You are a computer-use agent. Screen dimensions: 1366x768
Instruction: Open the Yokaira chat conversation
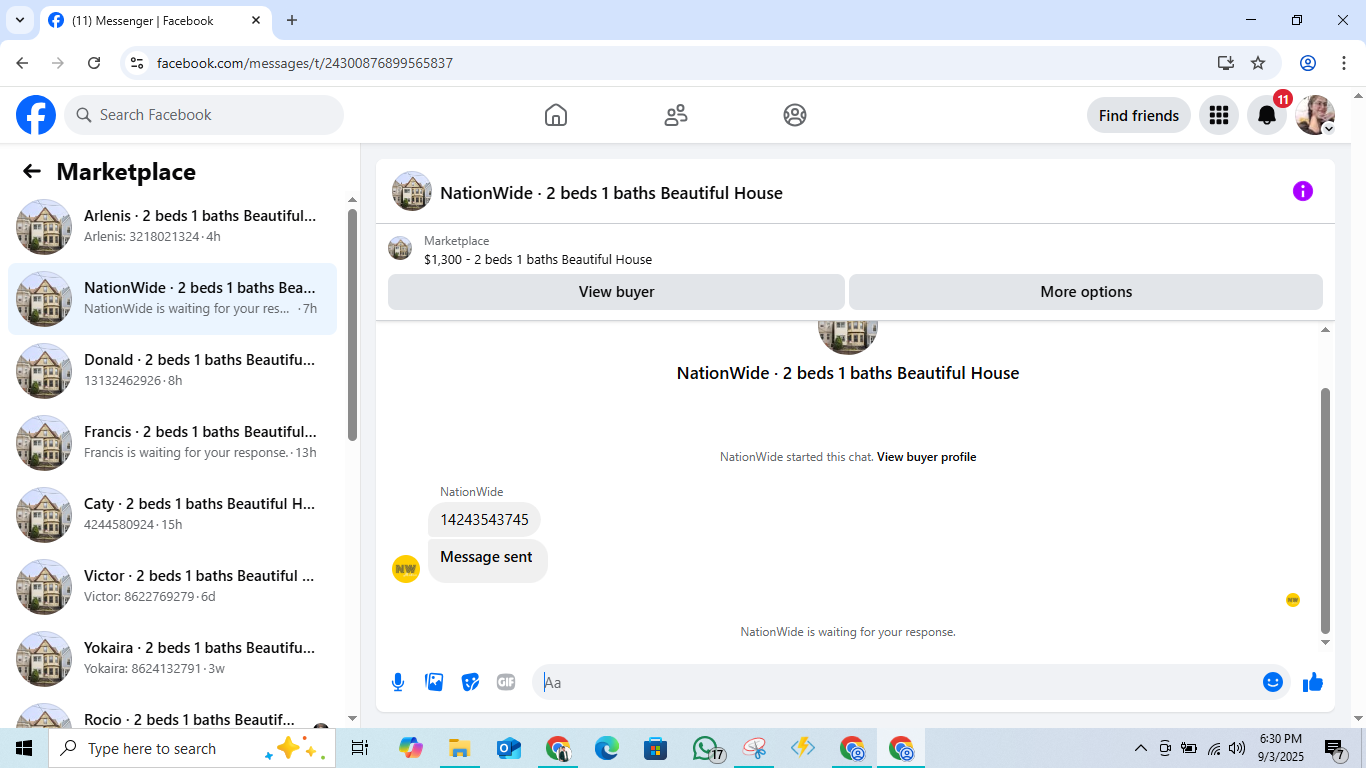(x=172, y=659)
